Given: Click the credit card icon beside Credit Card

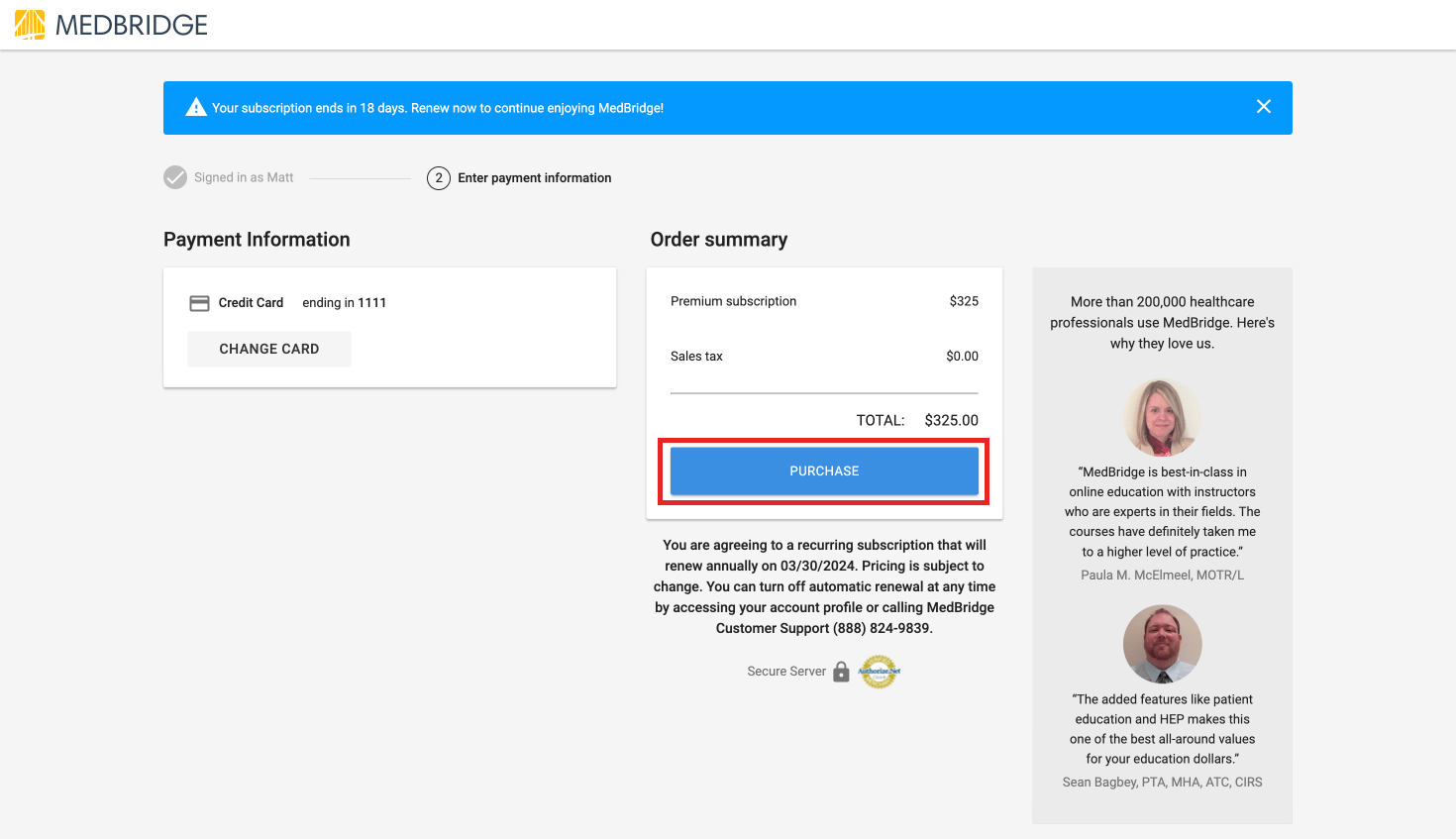Looking at the screenshot, I should (x=199, y=302).
